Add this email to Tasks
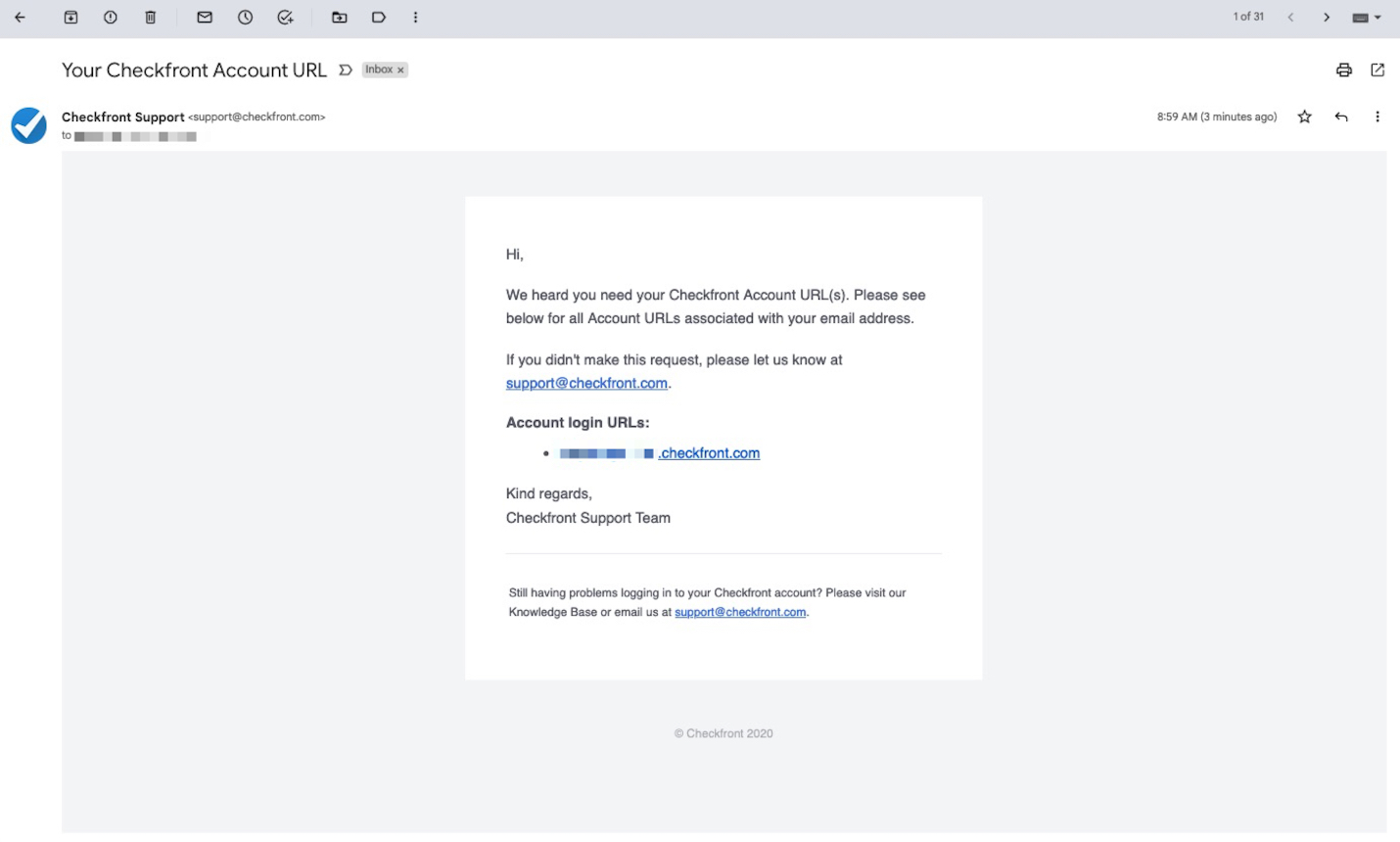Screen dimensions: 1400x842 tap(285, 18)
